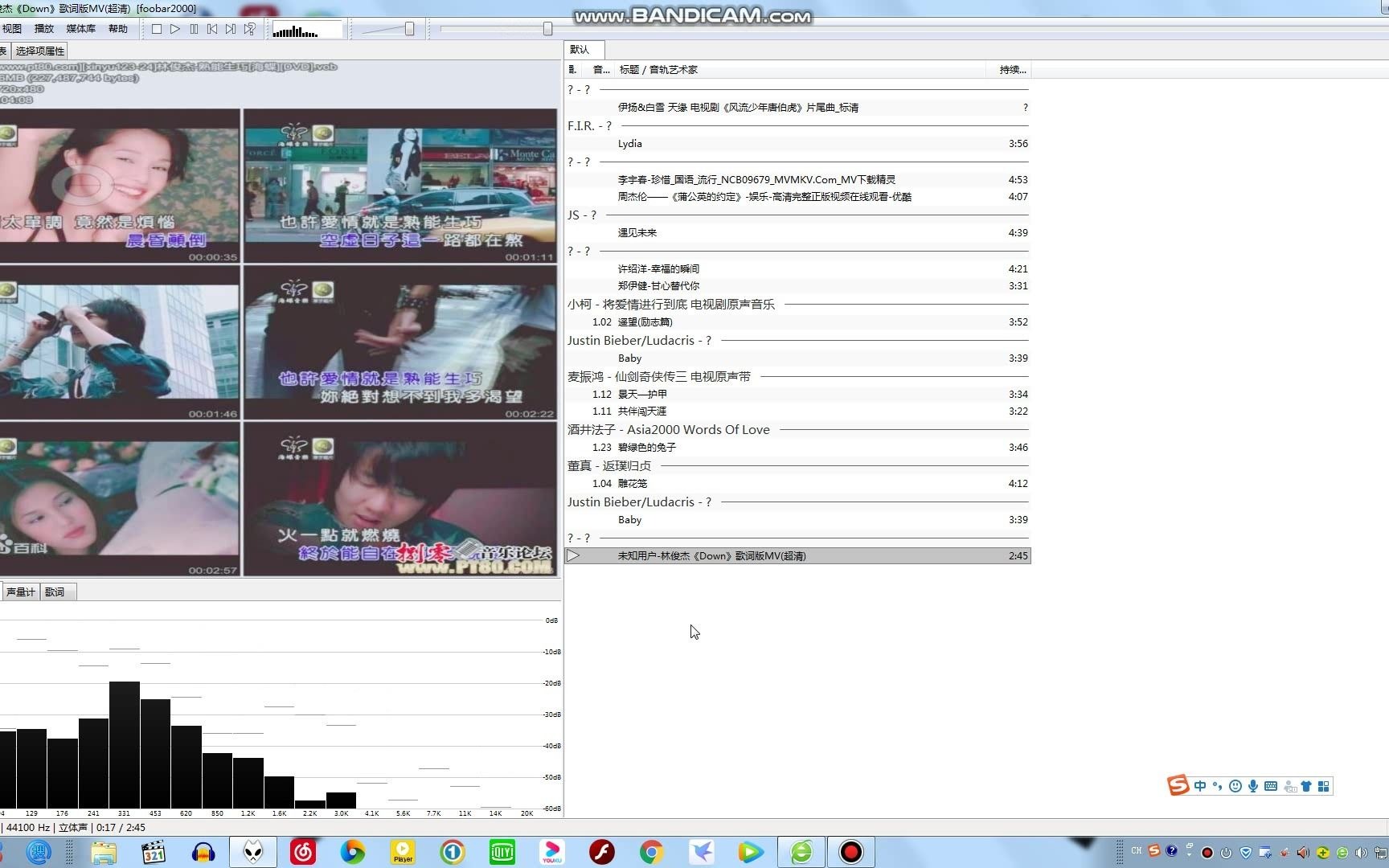Click the Play button in toolbar
1389x868 pixels.
click(x=175, y=29)
